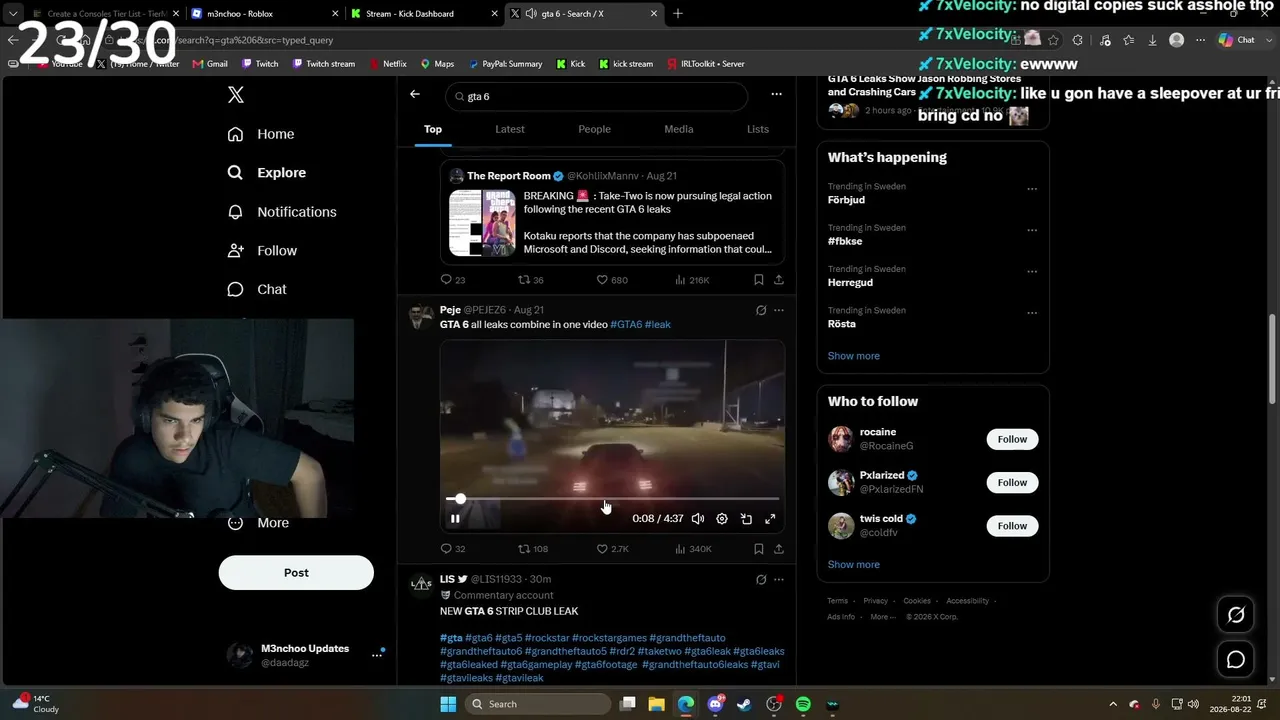Open Explore in X sidebar
The height and width of the screenshot is (720, 1280).
point(267,173)
